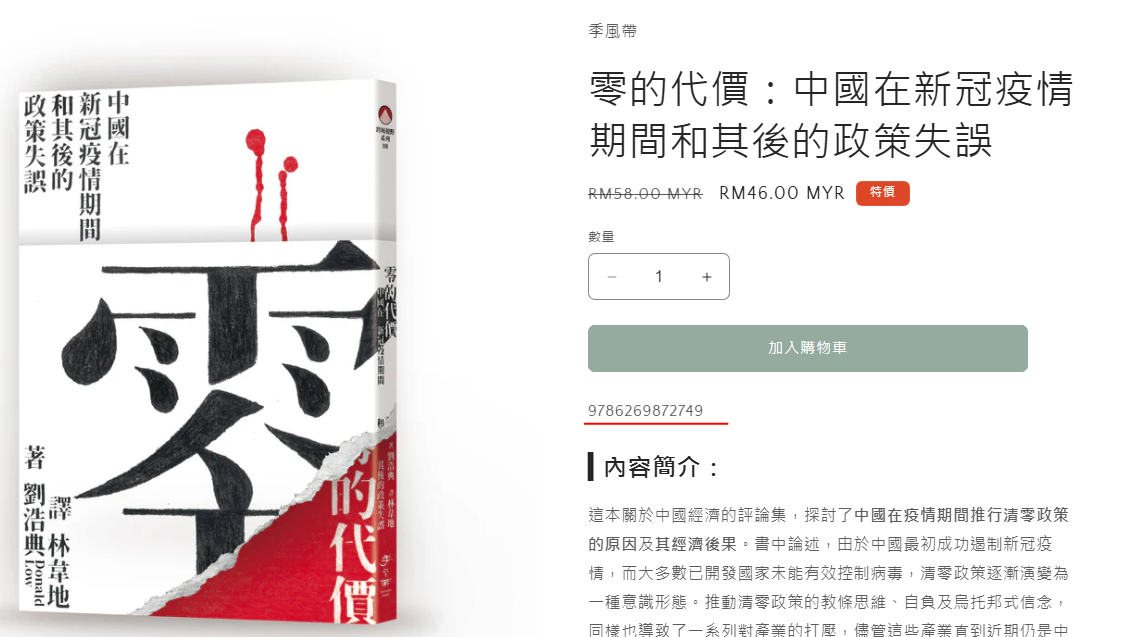The height and width of the screenshot is (637, 1143).
Task: Click the first paragraph of the book description
Action: click(x=829, y=571)
